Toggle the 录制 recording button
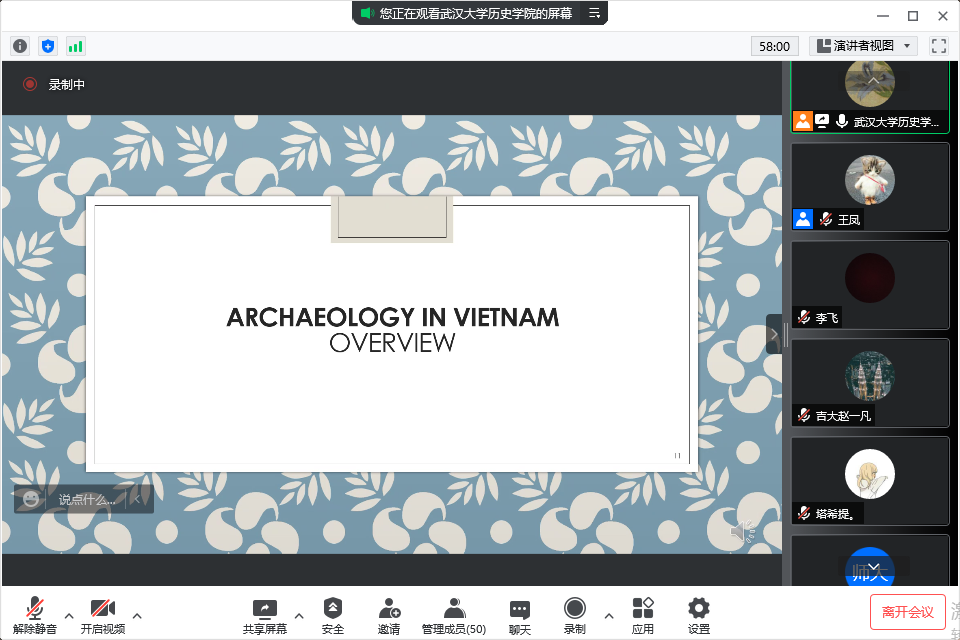960x640 pixels. (575, 615)
